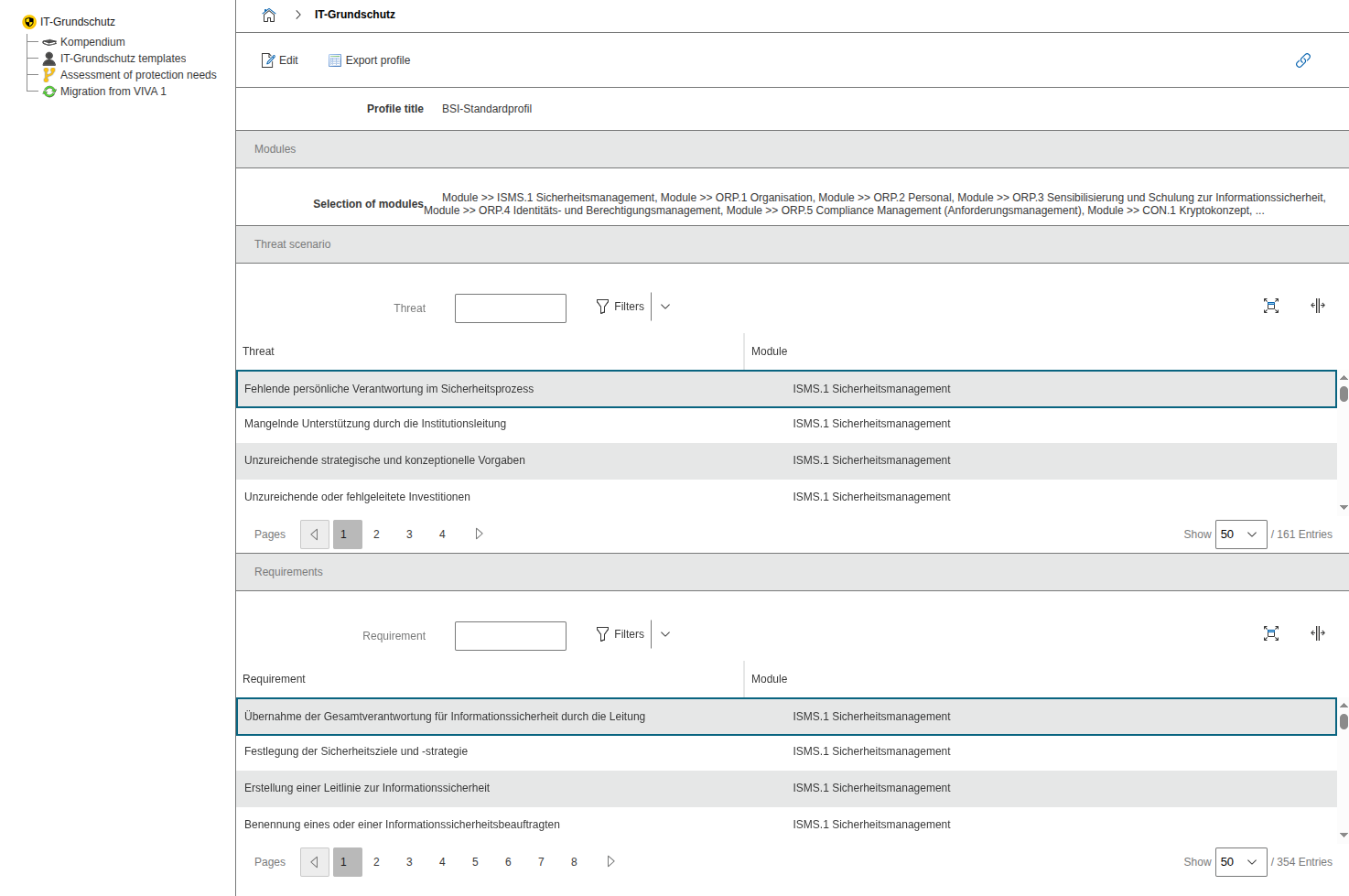This screenshot has height=896, width=1349.
Task: Open Filters in Threat scenario section
Action: tap(621, 307)
